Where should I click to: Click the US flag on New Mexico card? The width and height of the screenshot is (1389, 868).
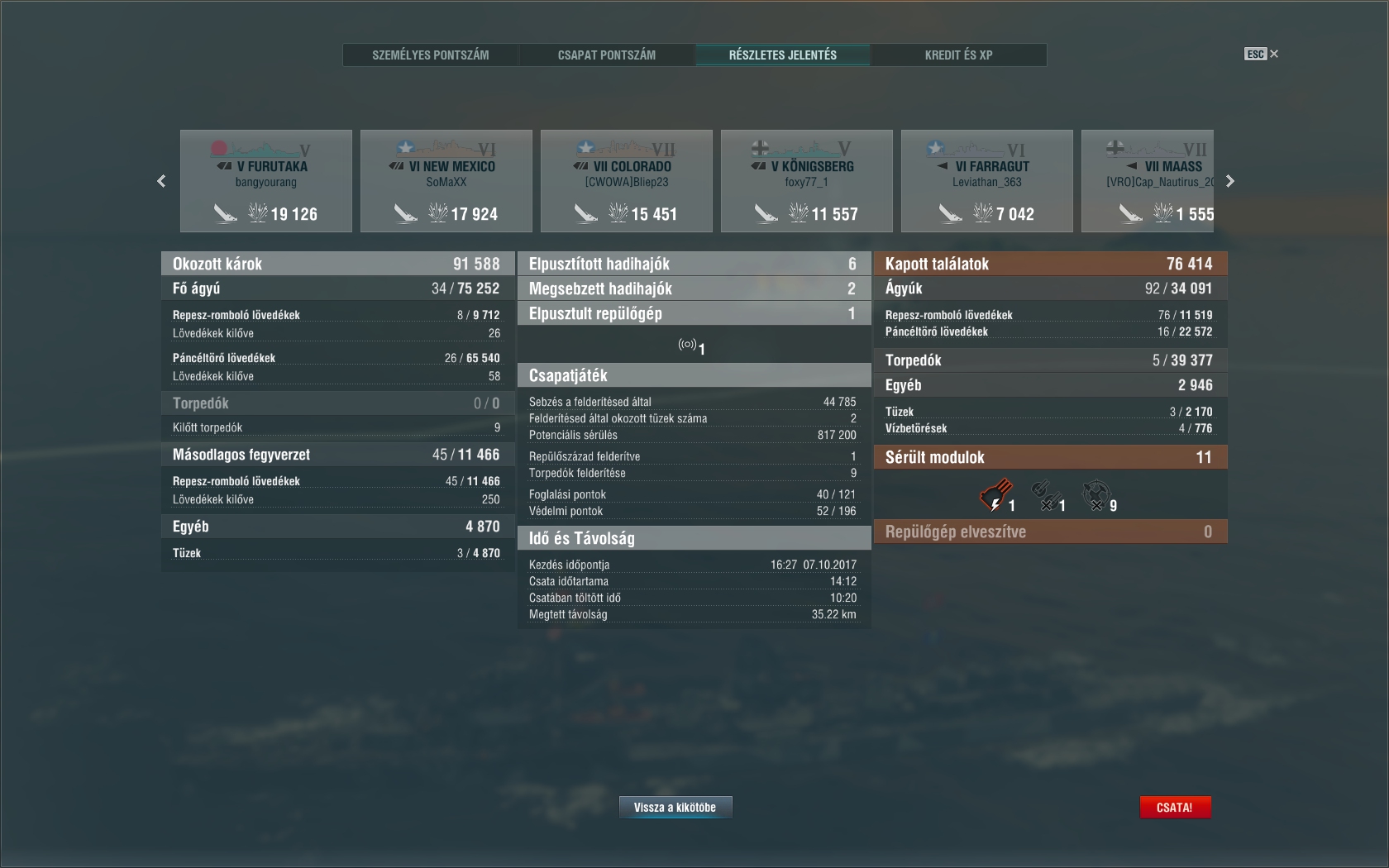(405, 148)
